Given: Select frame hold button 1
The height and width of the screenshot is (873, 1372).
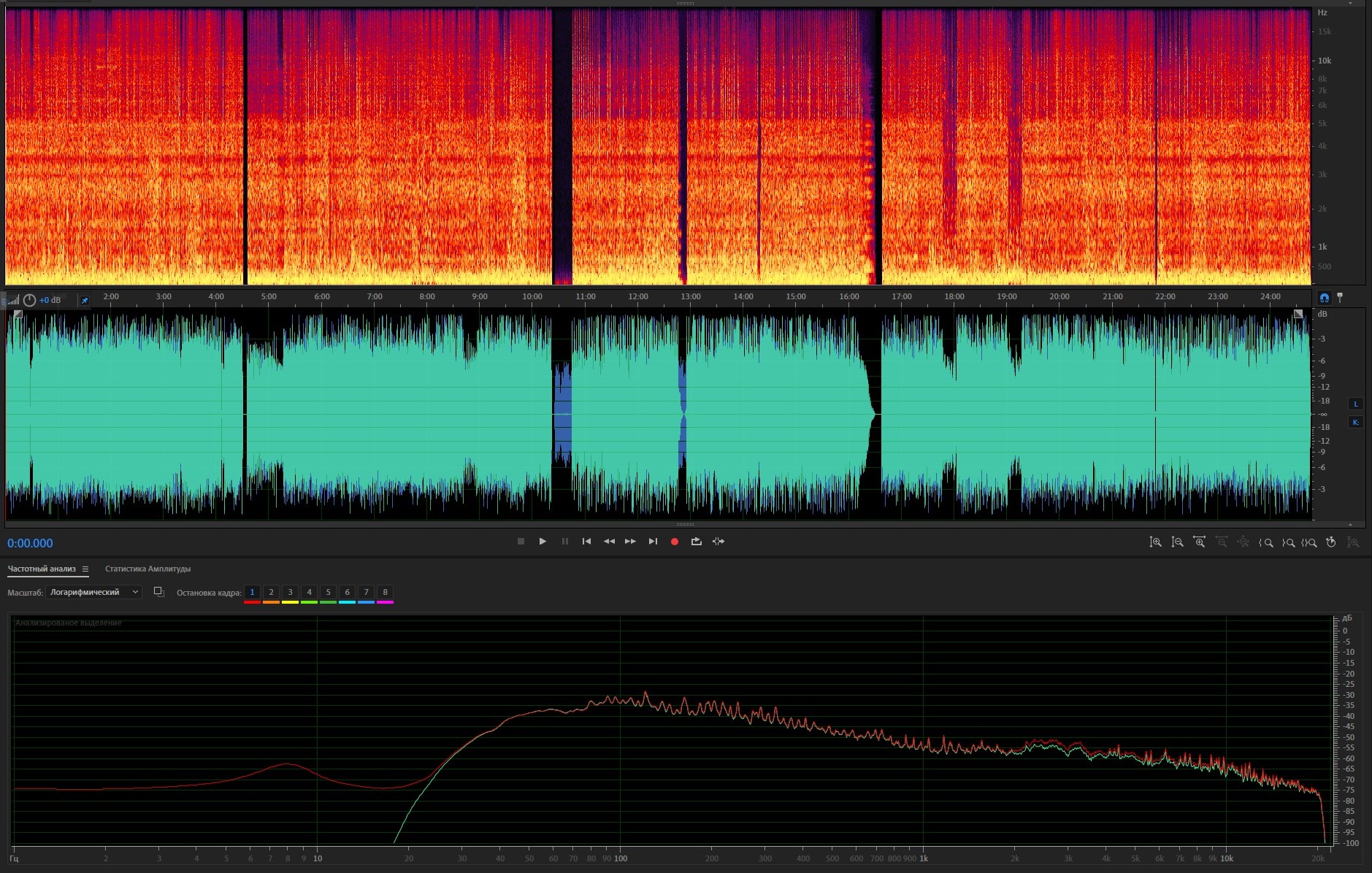Looking at the screenshot, I should pos(252,593).
